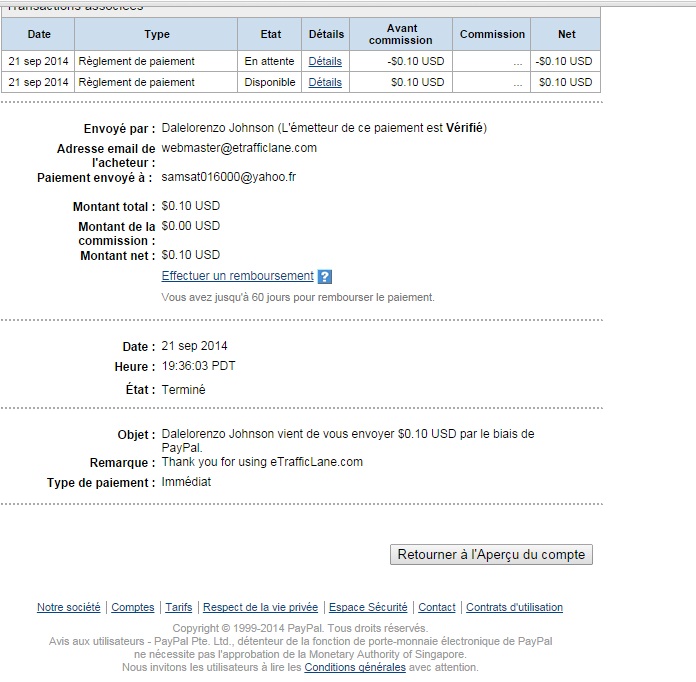Screen dimensions: 696x682
Task: Click the Type column header
Action: point(156,34)
